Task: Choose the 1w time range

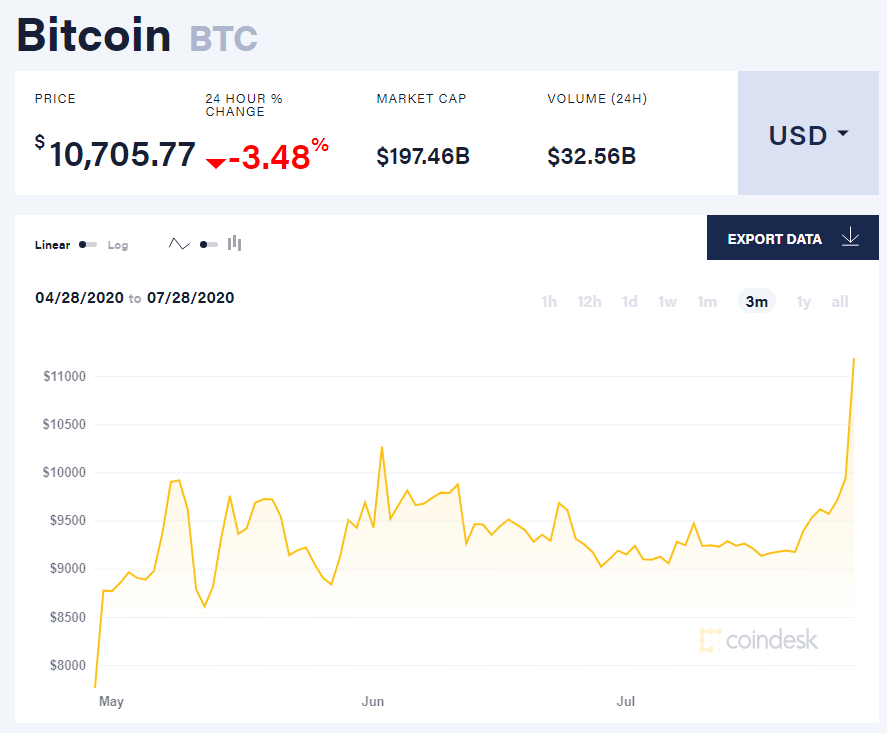Action: 667,301
